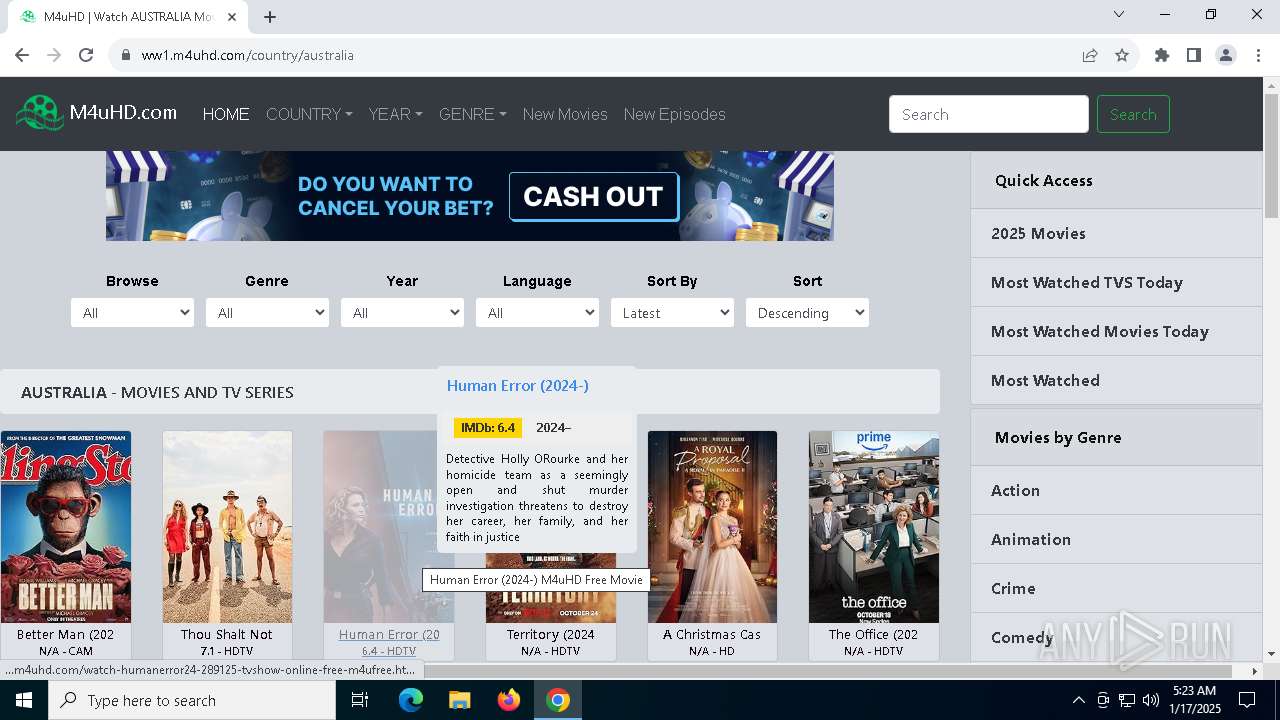Open Most Watched TVS Today link
This screenshot has height=720, width=1280.
pos(1116,282)
